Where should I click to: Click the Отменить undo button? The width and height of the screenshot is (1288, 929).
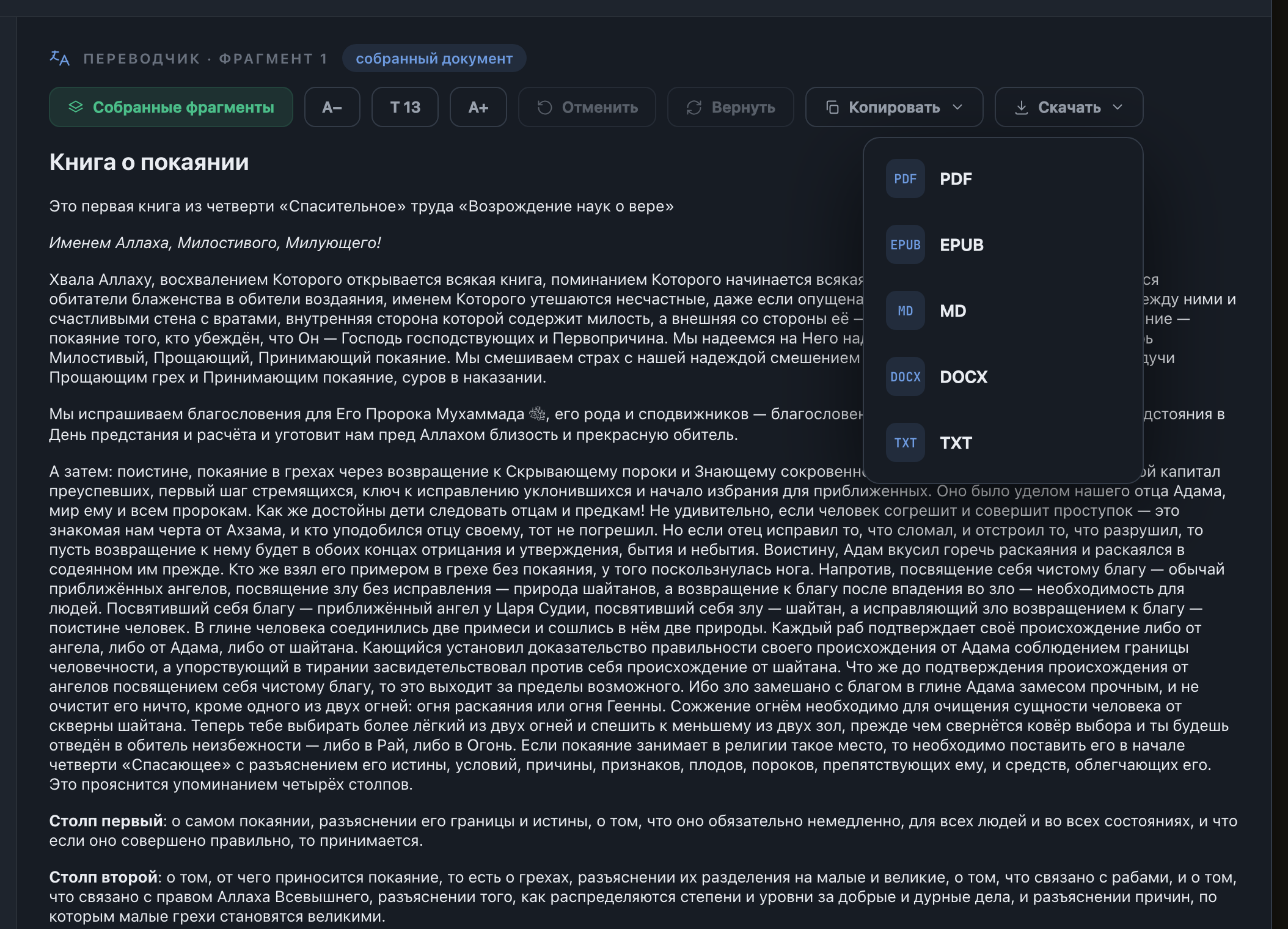(587, 107)
